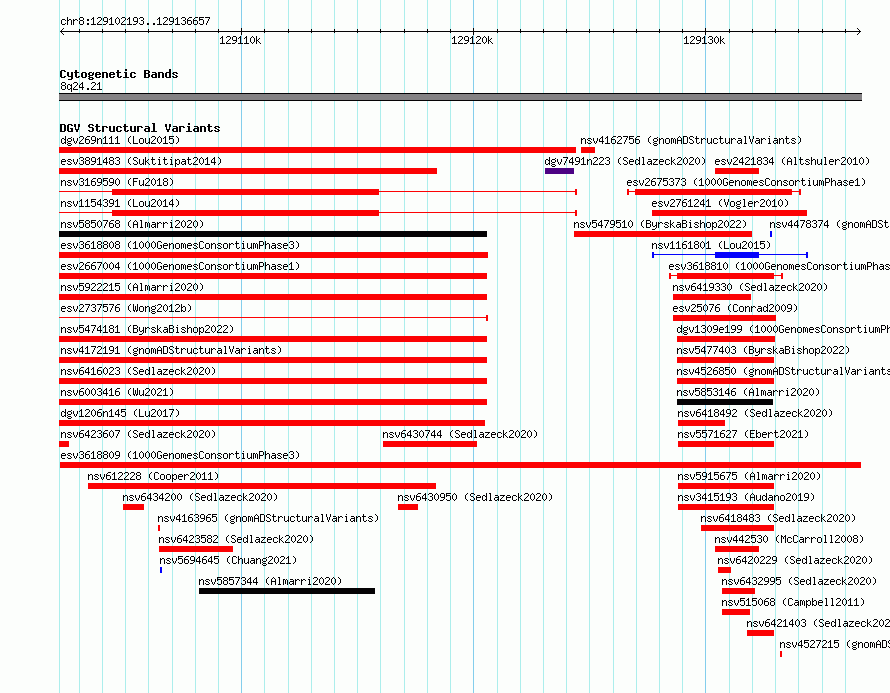The image size is (890, 693).
Task: Click the 129110k ruler position label
Action: pos(240,40)
